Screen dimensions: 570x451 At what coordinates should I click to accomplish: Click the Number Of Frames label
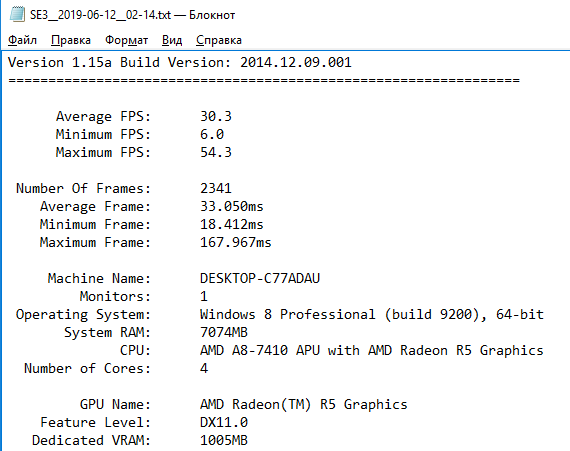(x=83, y=188)
